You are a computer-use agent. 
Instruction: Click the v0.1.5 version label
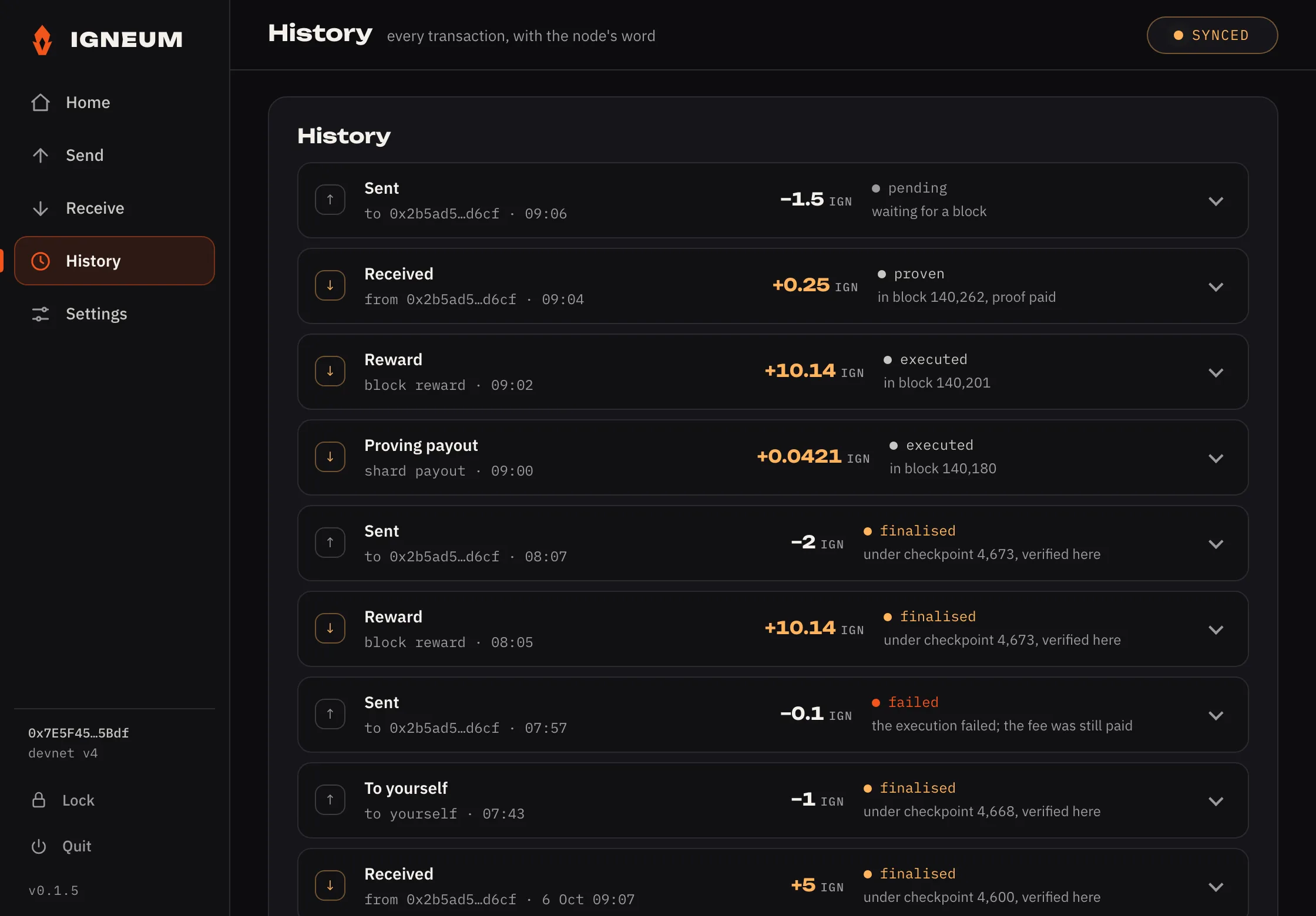tap(53, 890)
